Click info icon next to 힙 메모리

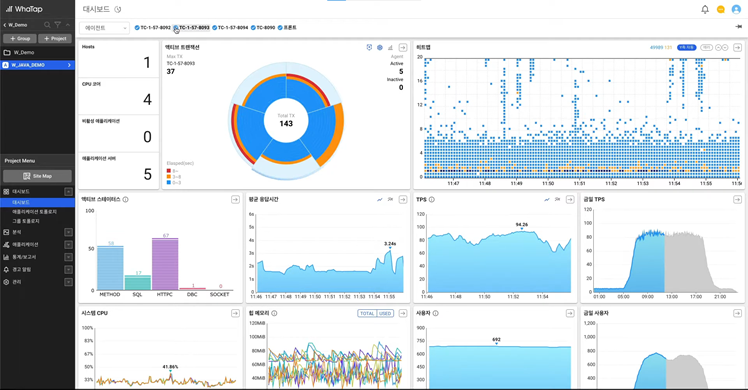tap(274, 313)
